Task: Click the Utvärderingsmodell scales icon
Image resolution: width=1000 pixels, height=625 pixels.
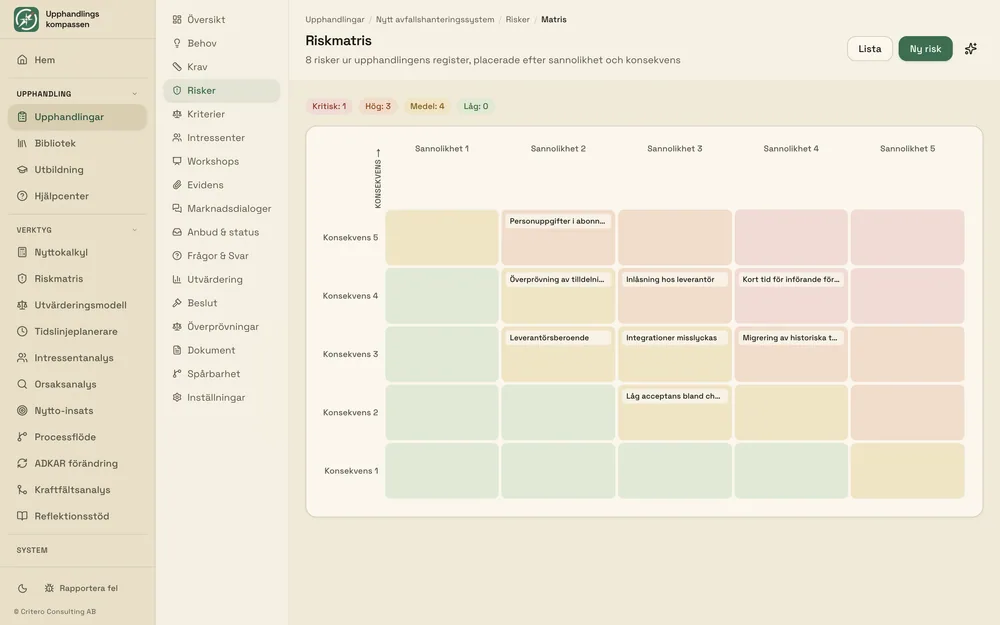Action: (22, 305)
